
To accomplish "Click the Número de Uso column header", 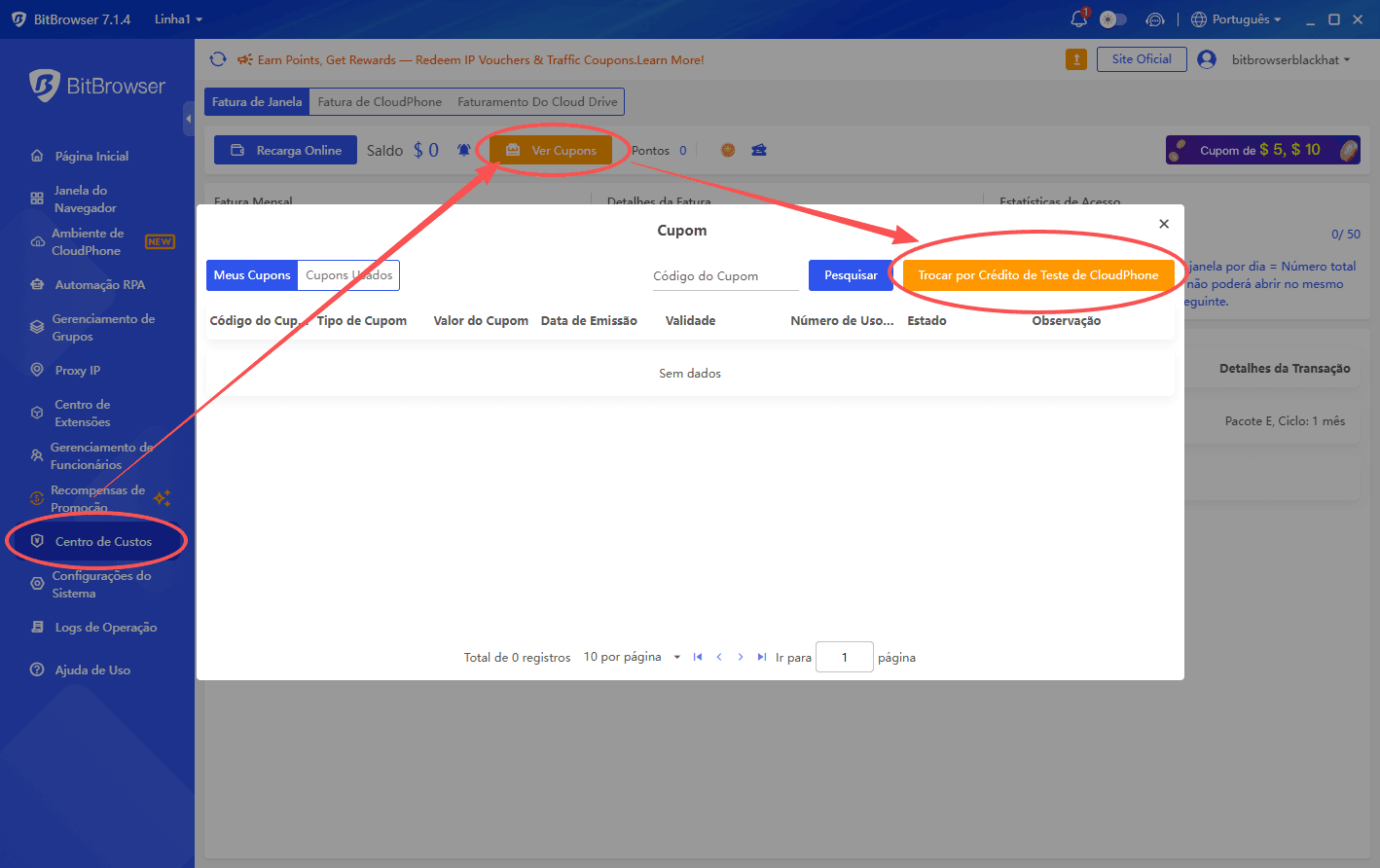I will click(842, 320).
